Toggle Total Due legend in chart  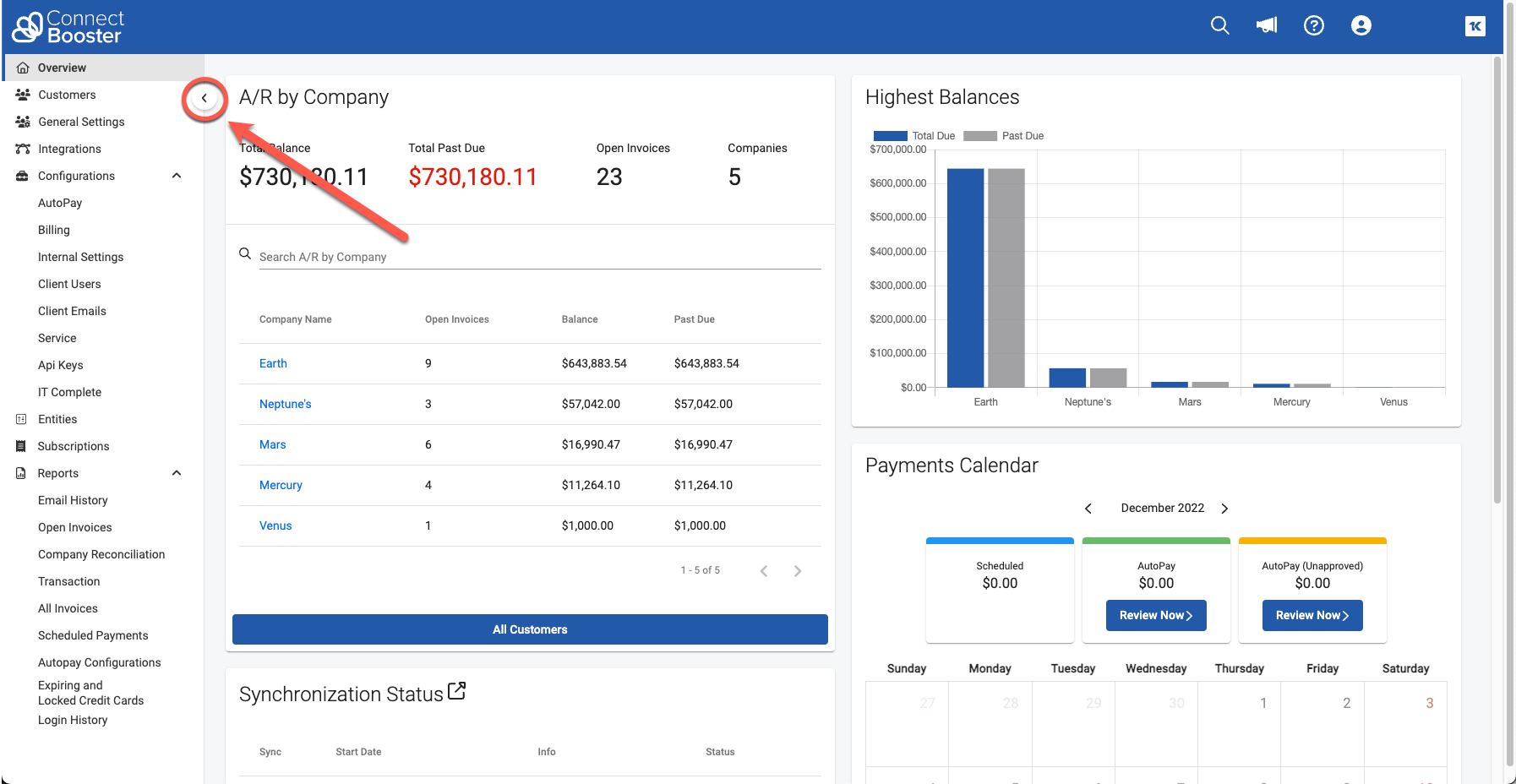coord(914,136)
